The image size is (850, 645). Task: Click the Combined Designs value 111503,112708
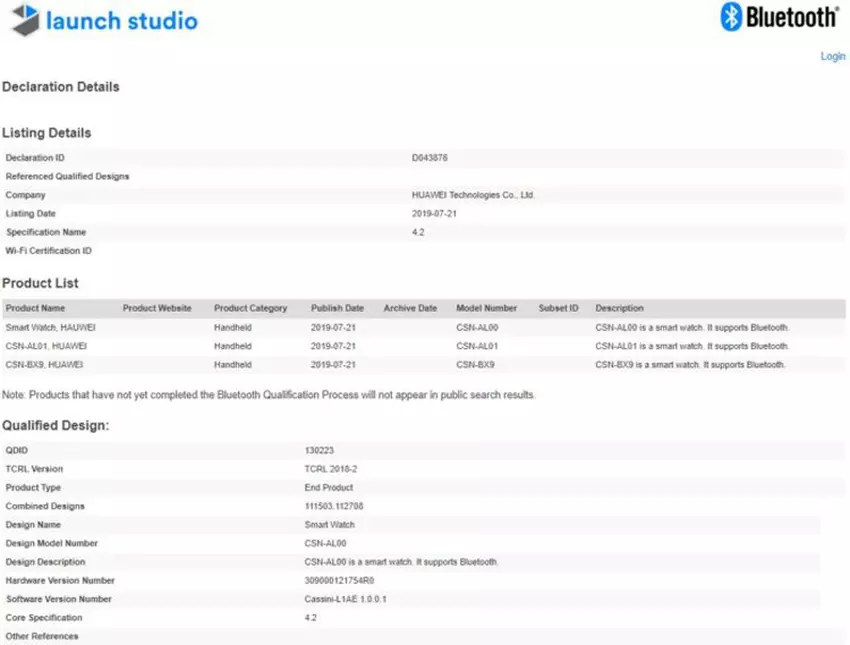point(334,506)
